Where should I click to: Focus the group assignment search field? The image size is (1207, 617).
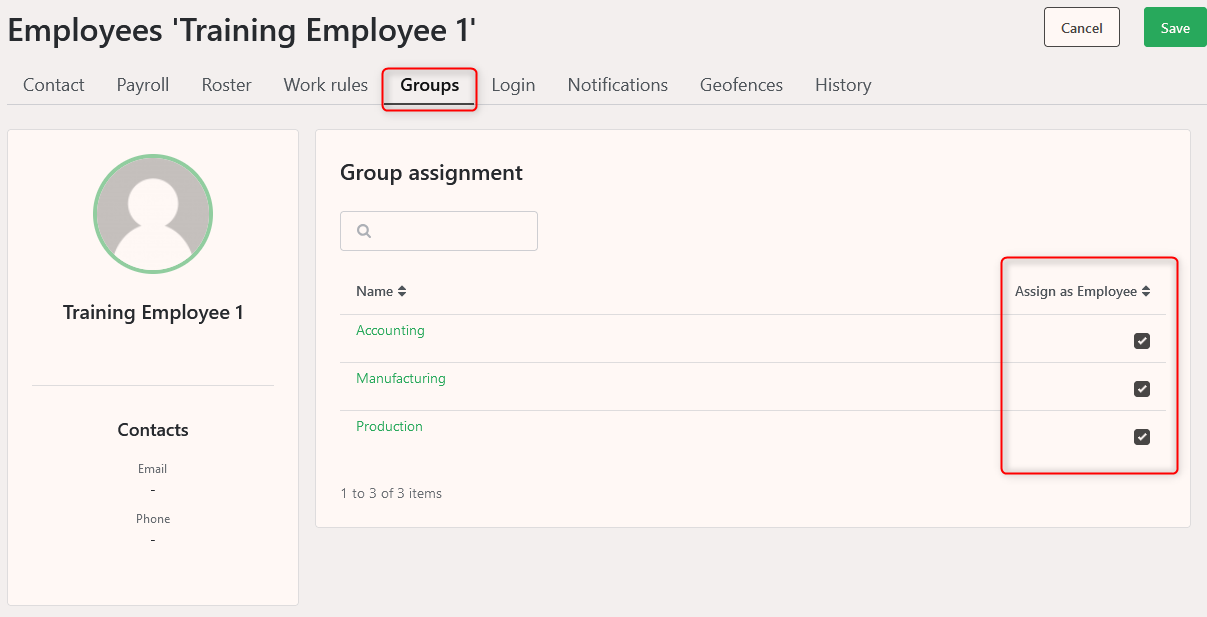coord(439,231)
